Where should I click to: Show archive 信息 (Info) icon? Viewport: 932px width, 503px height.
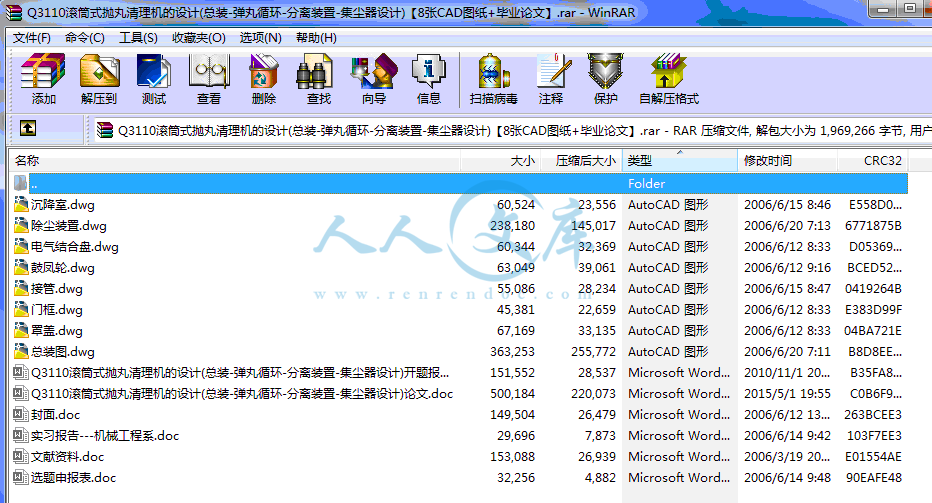click(429, 78)
